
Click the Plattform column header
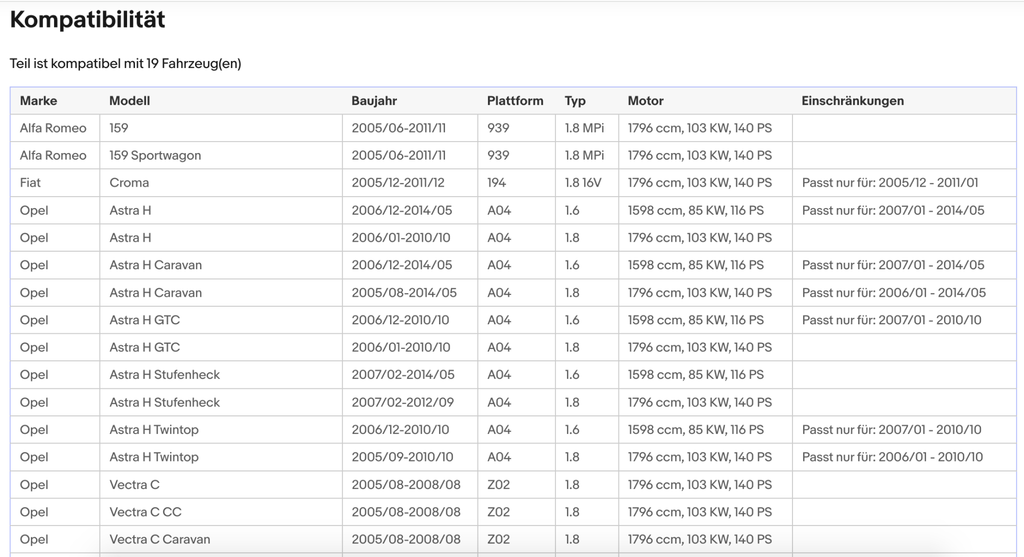[x=515, y=101]
